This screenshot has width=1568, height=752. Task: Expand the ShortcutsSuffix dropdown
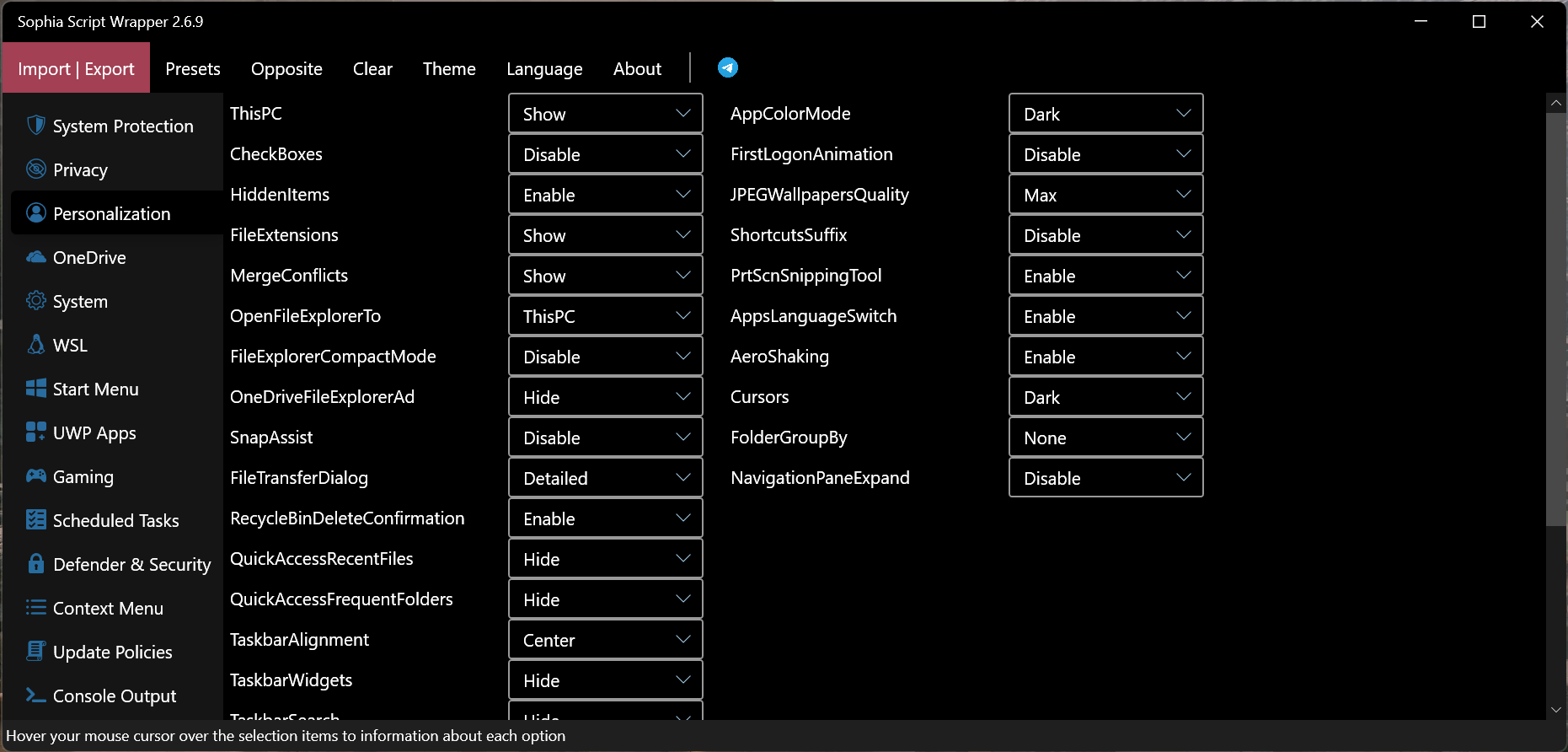click(1106, 234)
